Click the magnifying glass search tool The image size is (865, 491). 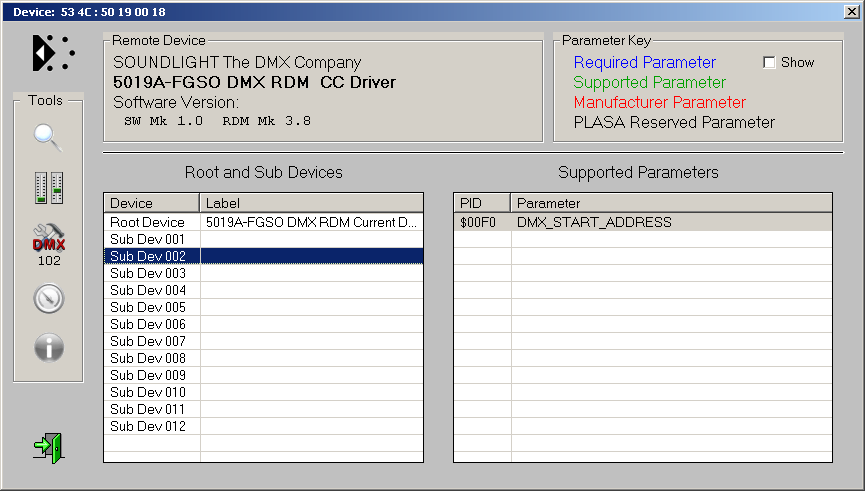[x=48, y=137]
